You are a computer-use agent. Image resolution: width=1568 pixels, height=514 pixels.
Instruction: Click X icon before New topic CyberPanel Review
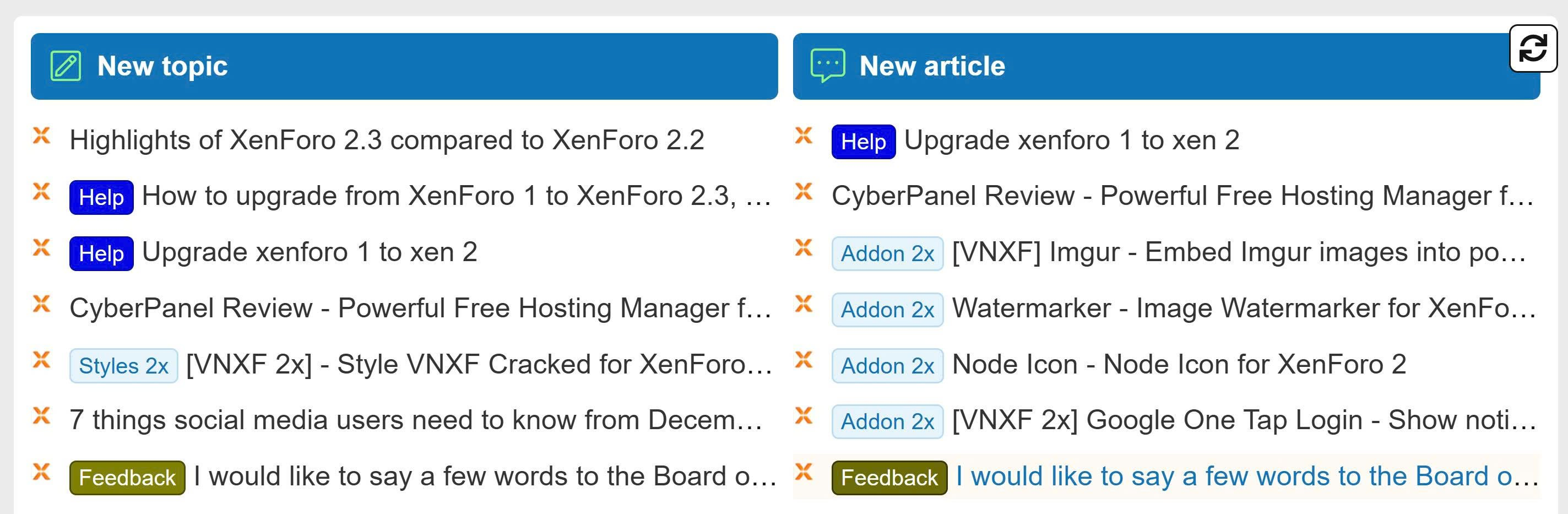click(41, 304)
